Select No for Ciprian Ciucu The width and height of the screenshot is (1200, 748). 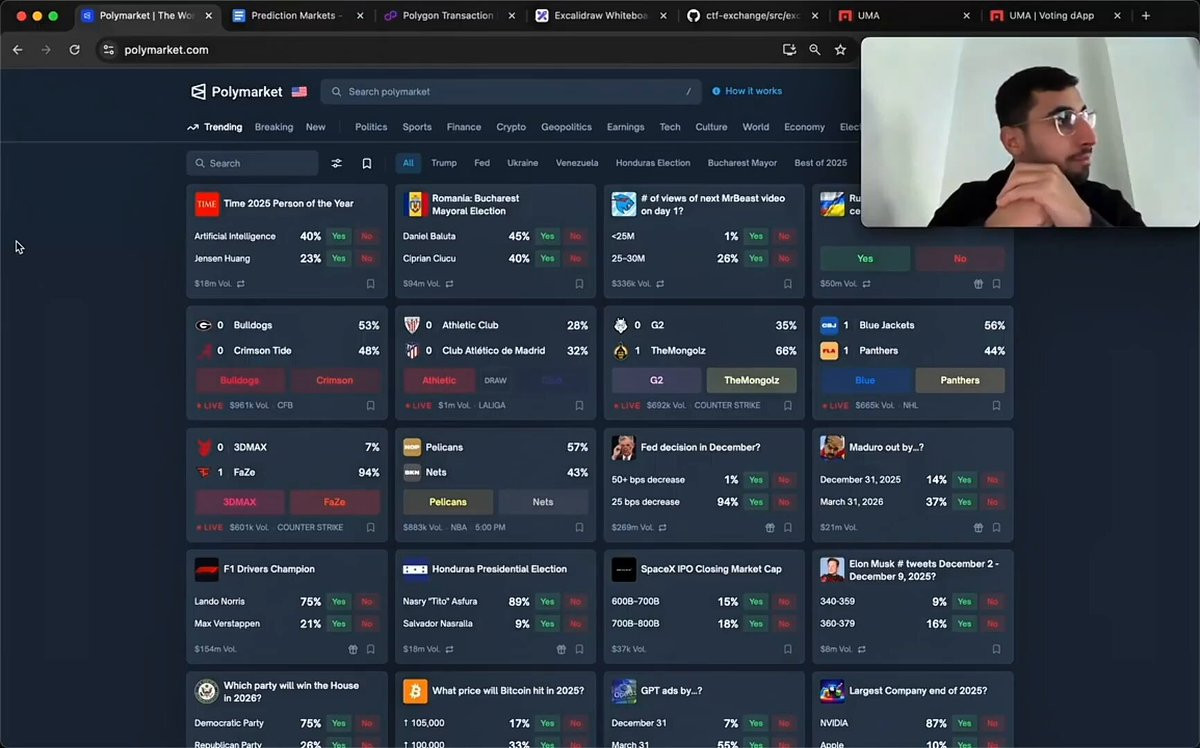tap(576, 259)
